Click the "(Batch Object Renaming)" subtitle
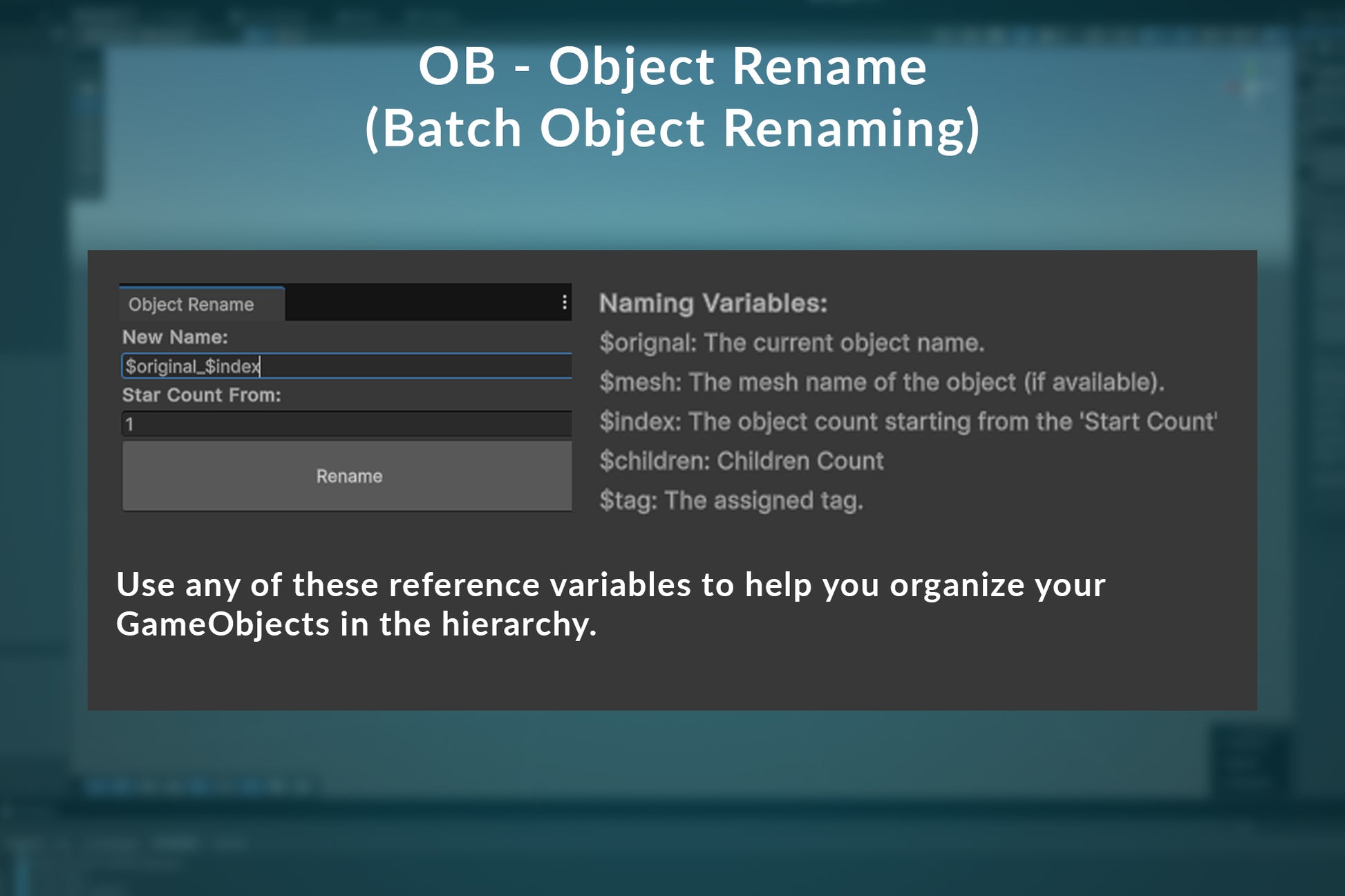The height and width of the screenshot is (896, 1345). (x=672, y=128)
